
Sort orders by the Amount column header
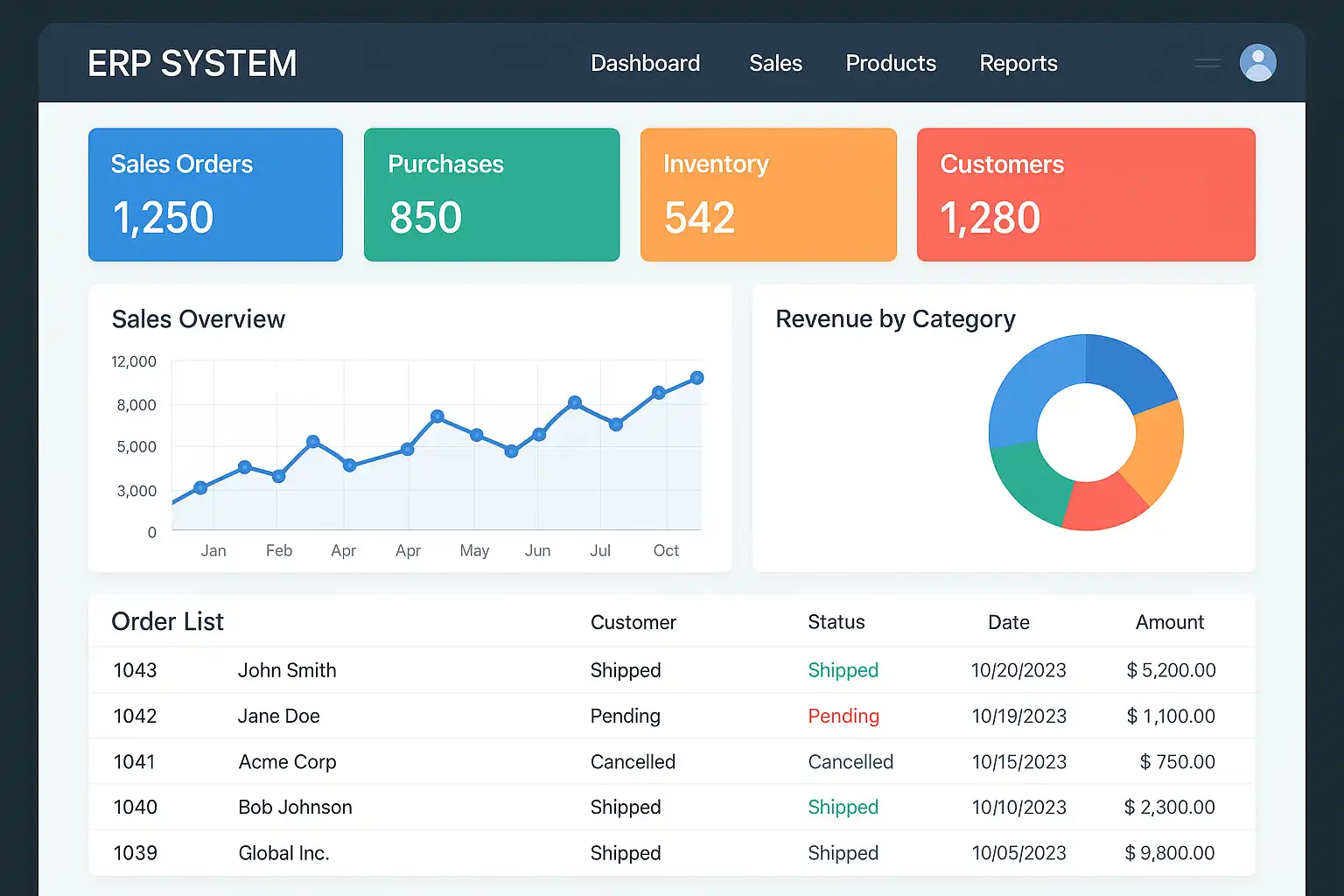(1169, 622)
